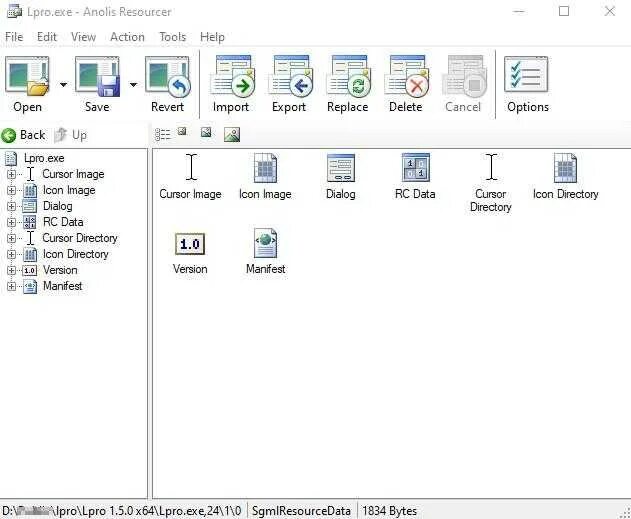Click the Dialog icon in content pane

341,168
